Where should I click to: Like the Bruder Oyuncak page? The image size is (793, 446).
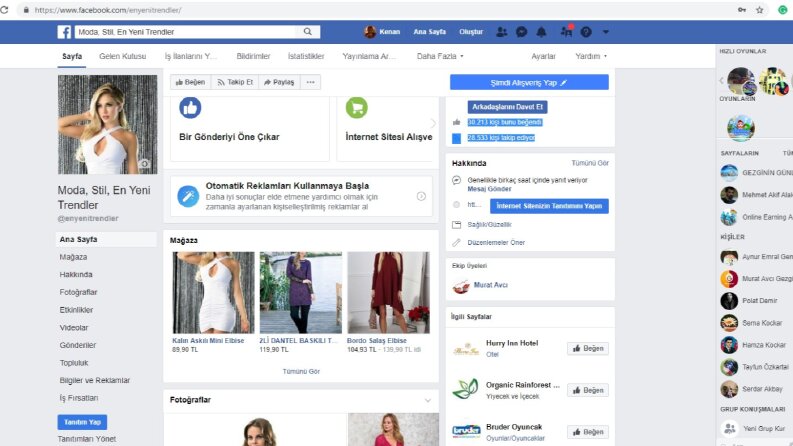pos(588,432)
